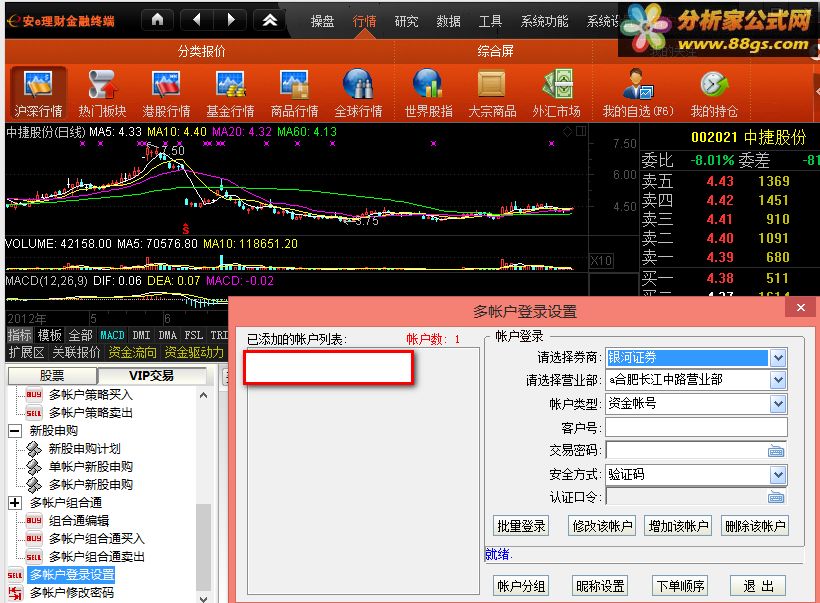
Task: Open soft keyboard for 交易密码 field
Action: click(x=776, y=451)
